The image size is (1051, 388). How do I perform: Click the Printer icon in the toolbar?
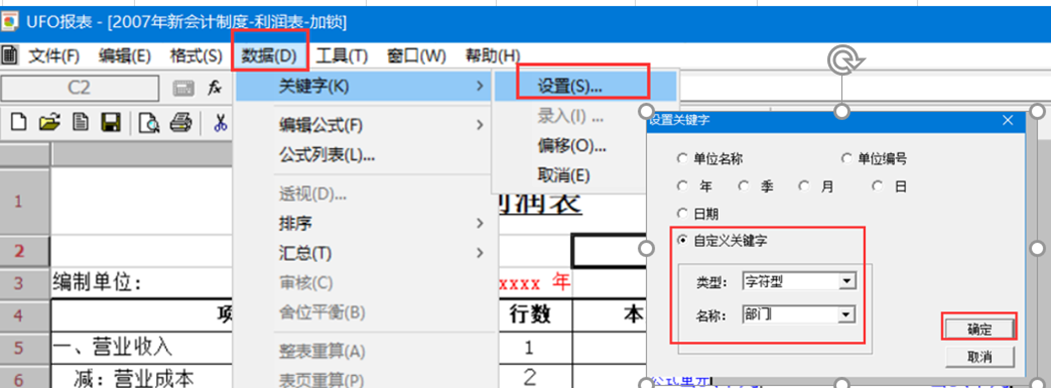coord(181,123)
